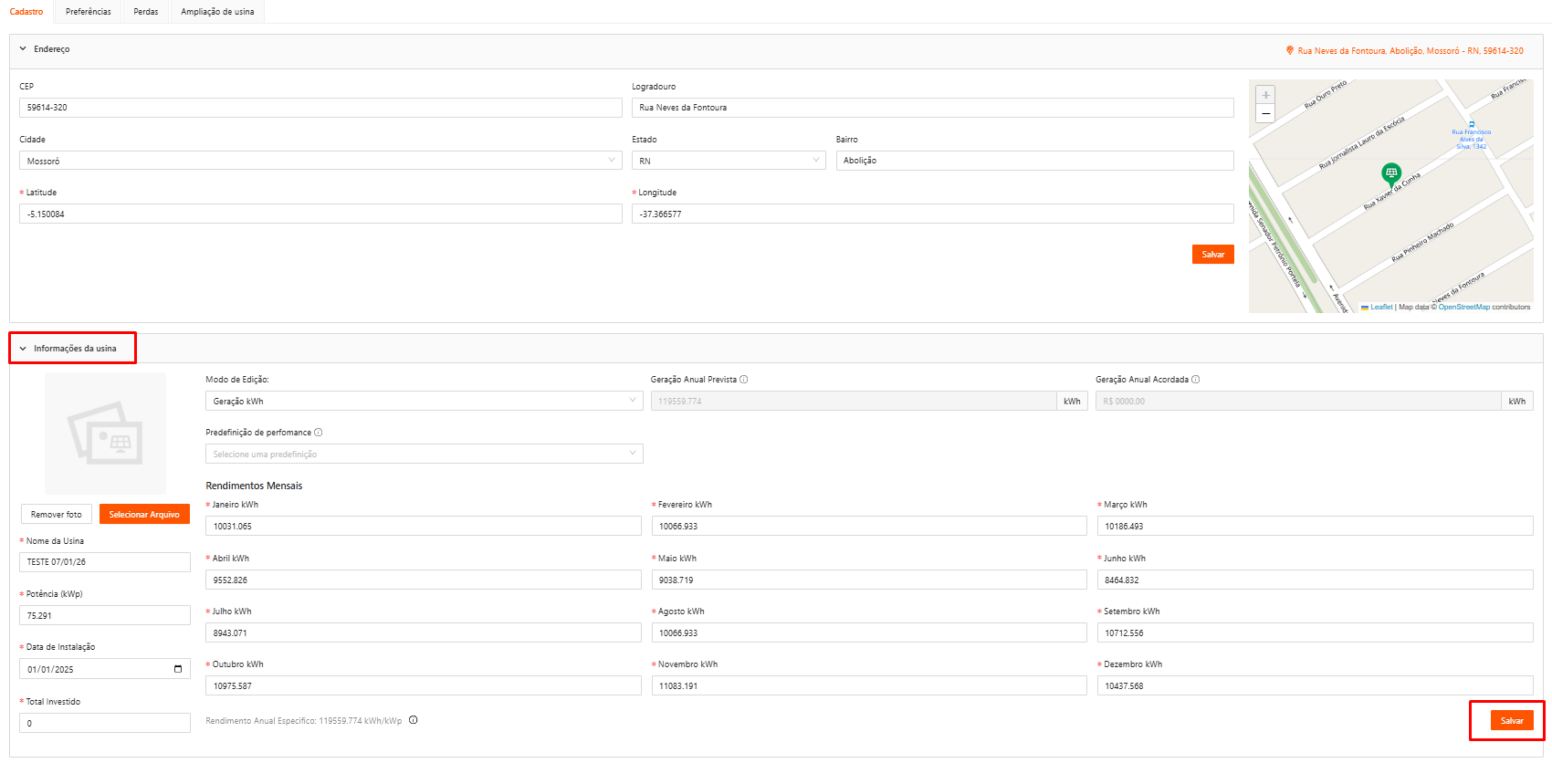Zoom in on the map

tap(1265, 95)
